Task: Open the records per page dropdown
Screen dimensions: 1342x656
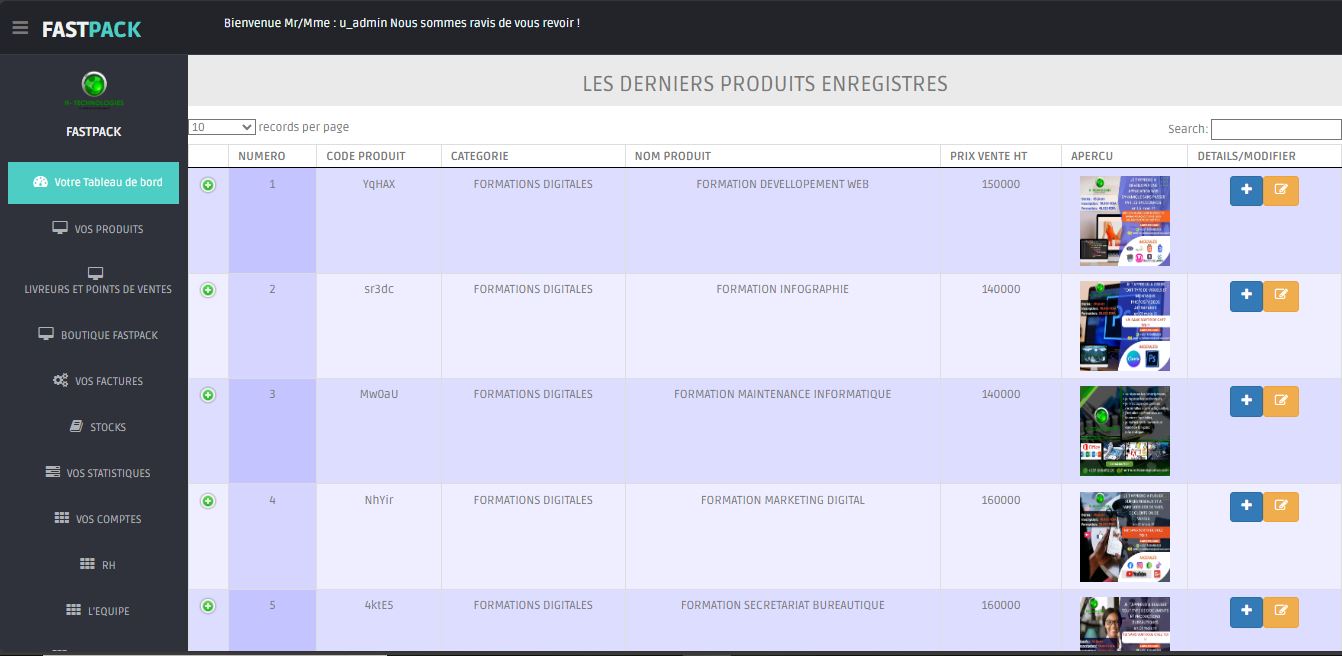Action: [x=222, y=127]
